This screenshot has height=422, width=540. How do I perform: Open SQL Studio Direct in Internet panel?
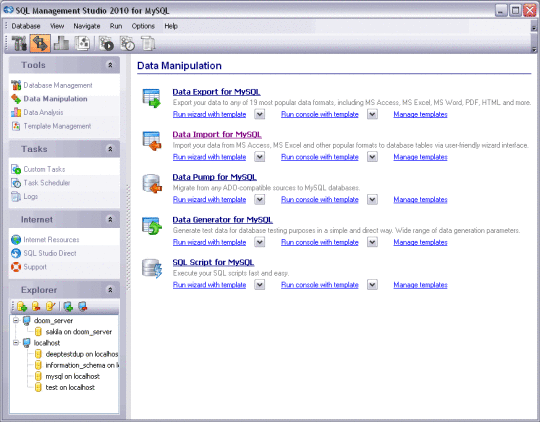click(x=50, y=253)
